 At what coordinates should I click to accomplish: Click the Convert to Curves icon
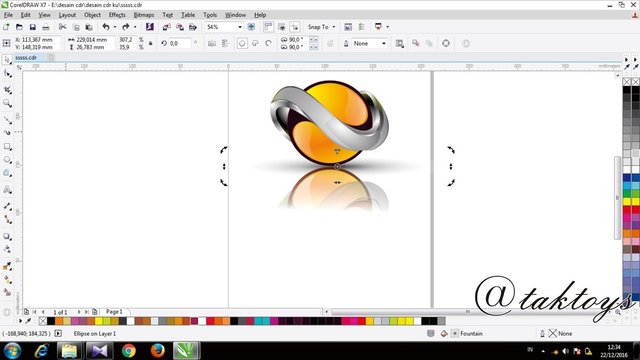[446, 43]
